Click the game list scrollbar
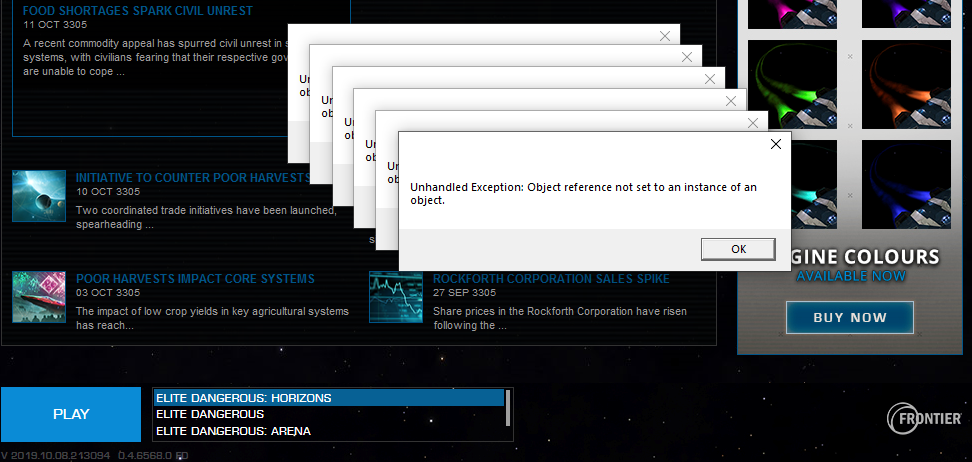 (x=508, y=407)
